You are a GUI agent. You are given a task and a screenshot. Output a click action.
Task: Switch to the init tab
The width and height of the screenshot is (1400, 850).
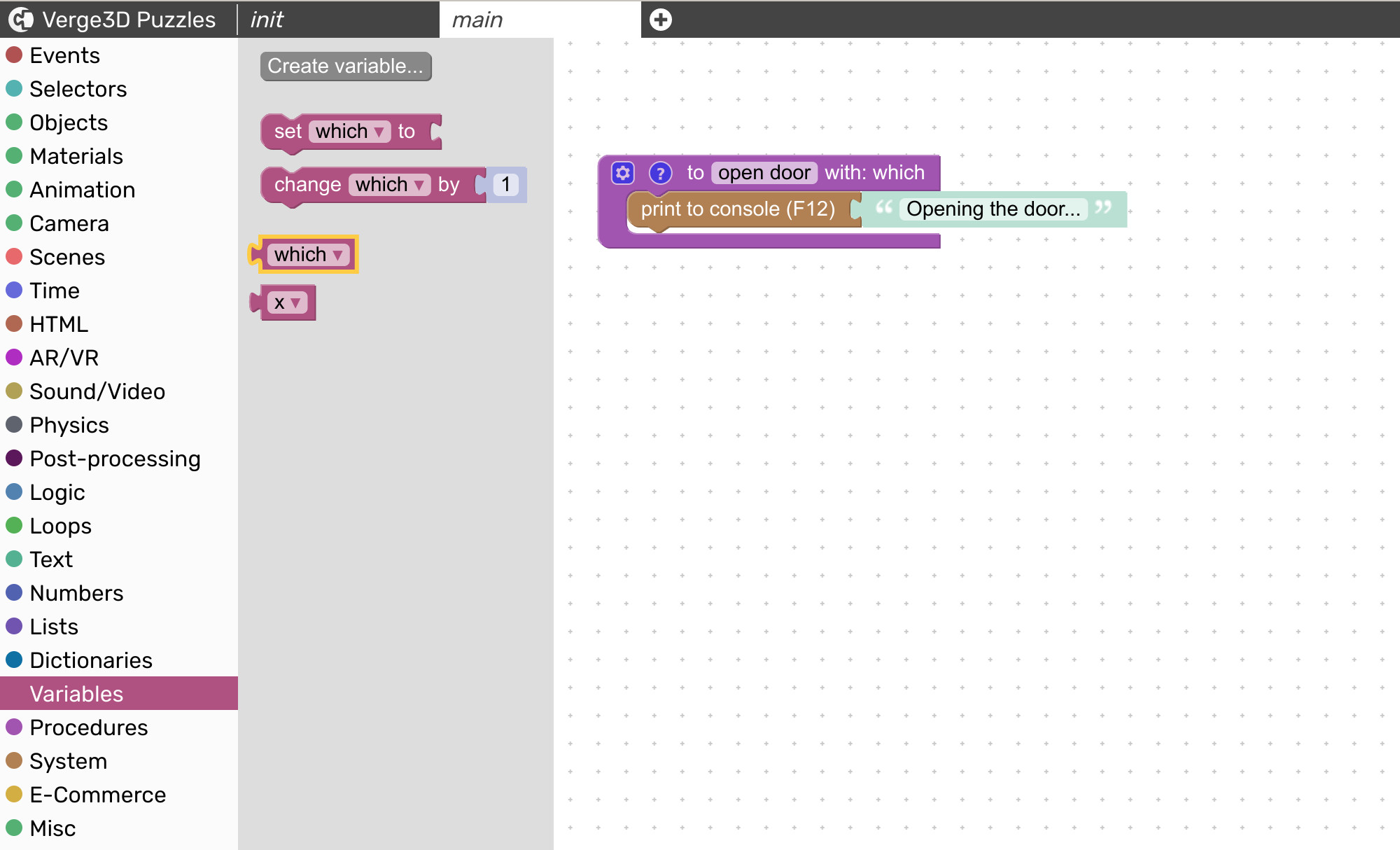tap(267, 20)
